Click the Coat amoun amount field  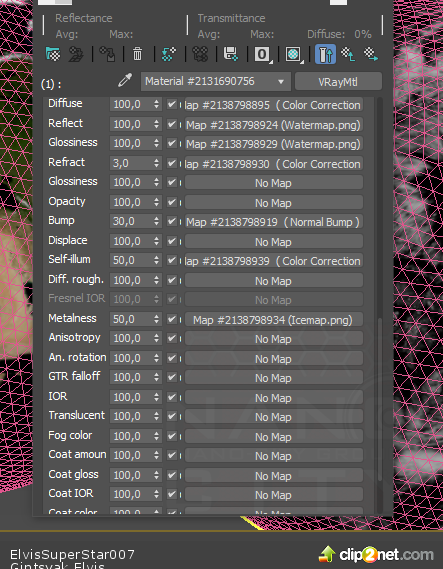[131, 455]
